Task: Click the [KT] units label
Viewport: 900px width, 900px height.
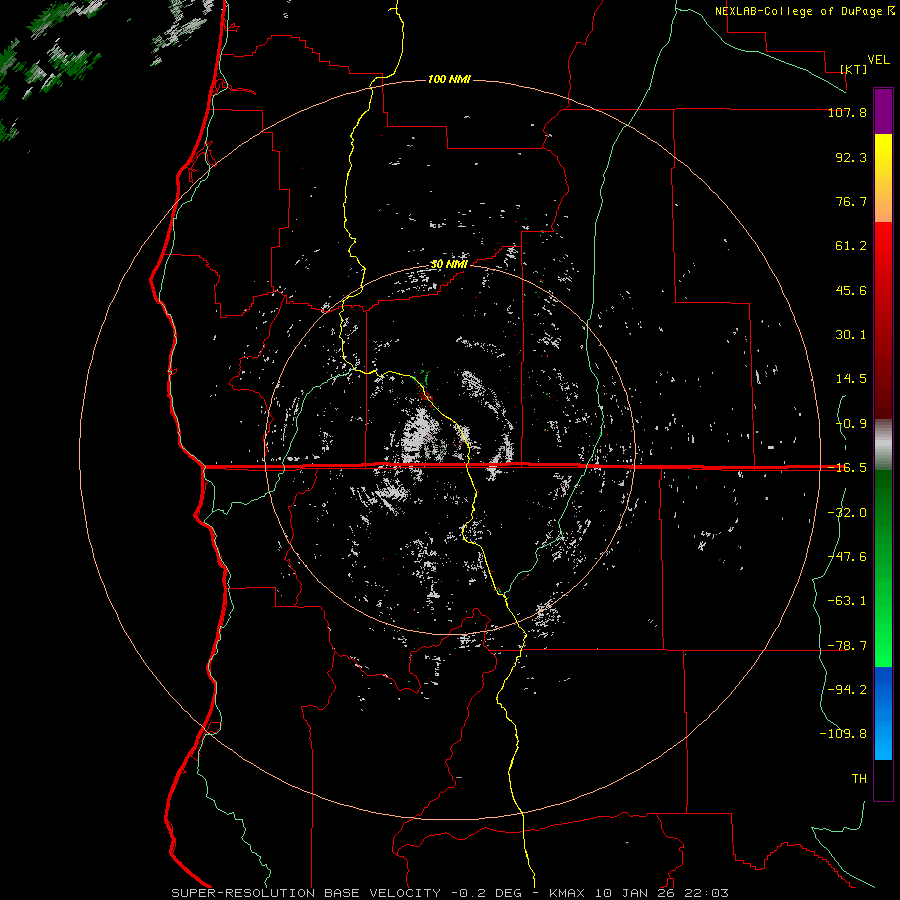Action: pyautogui.click(x=854, y=69)
